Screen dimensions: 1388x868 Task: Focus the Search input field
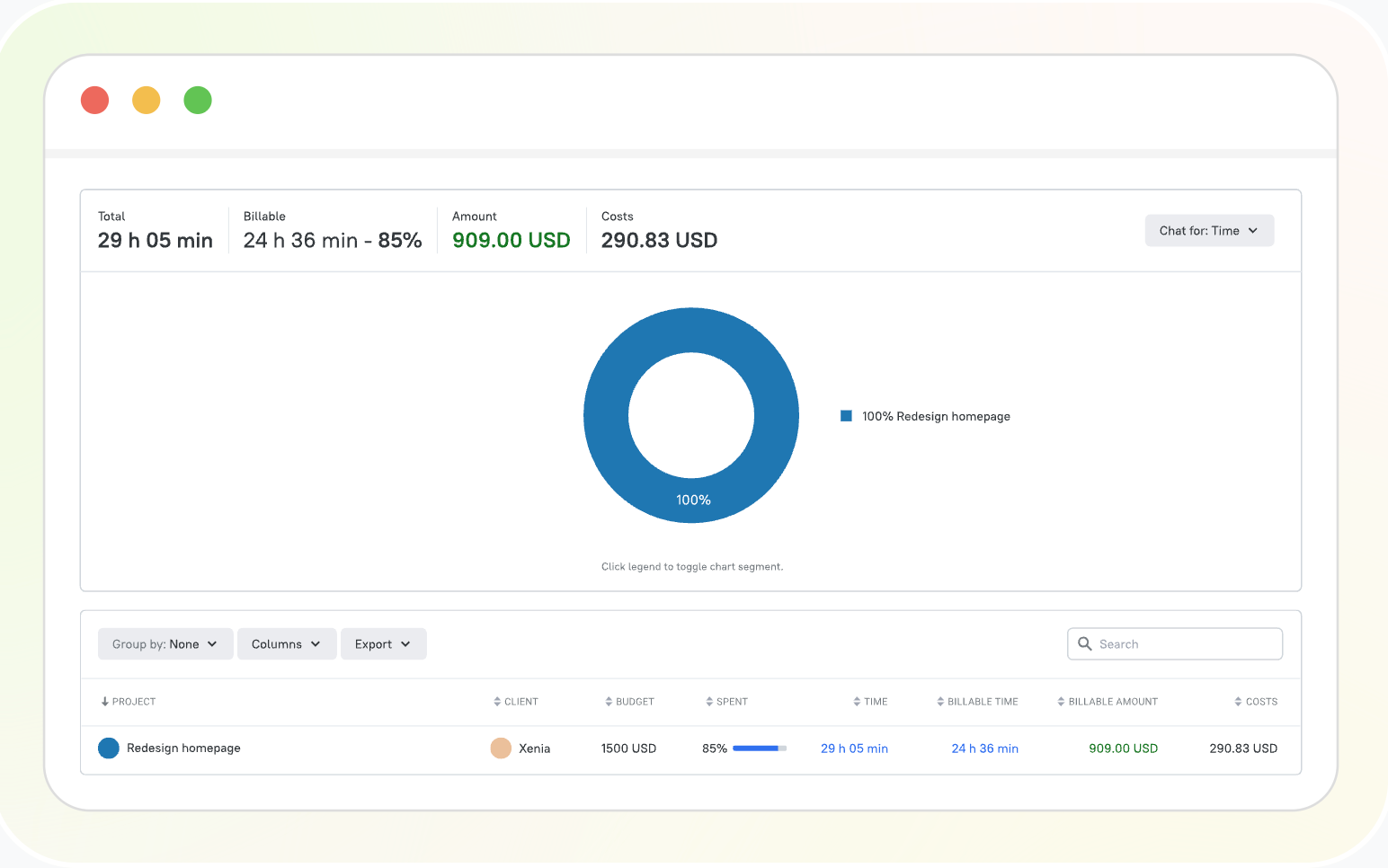tap(1175, 644)
